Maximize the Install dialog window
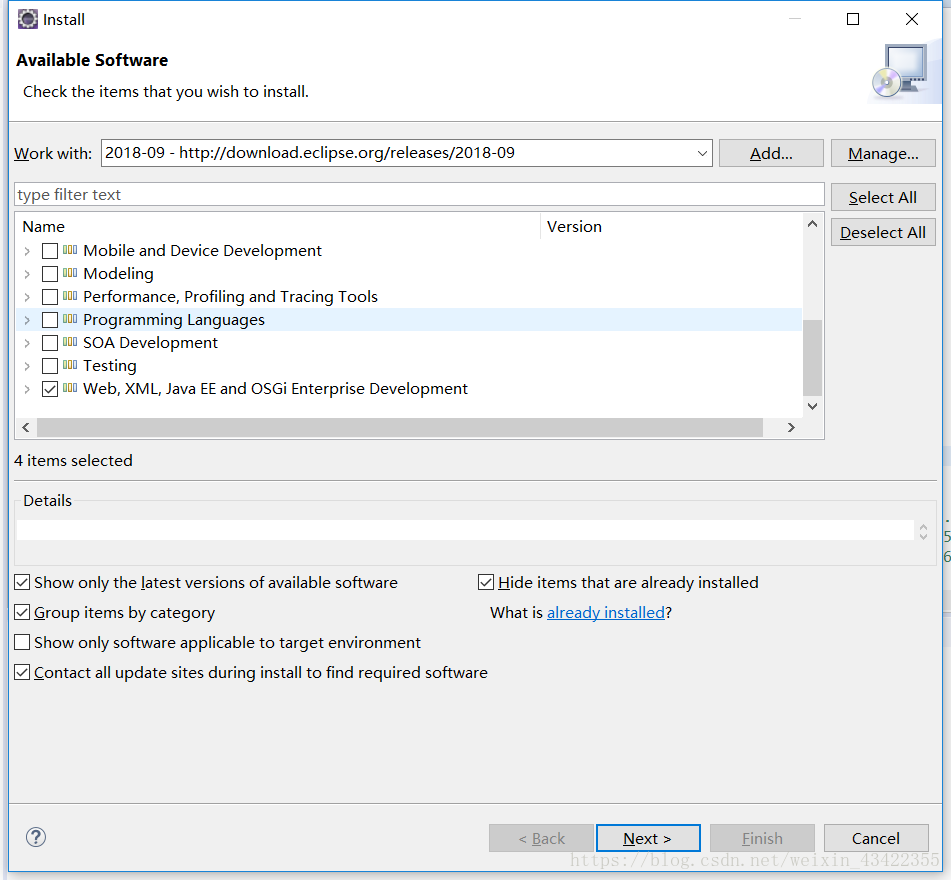Image resolution: width=951 pixels, height=880 pixels. (853, 19)
